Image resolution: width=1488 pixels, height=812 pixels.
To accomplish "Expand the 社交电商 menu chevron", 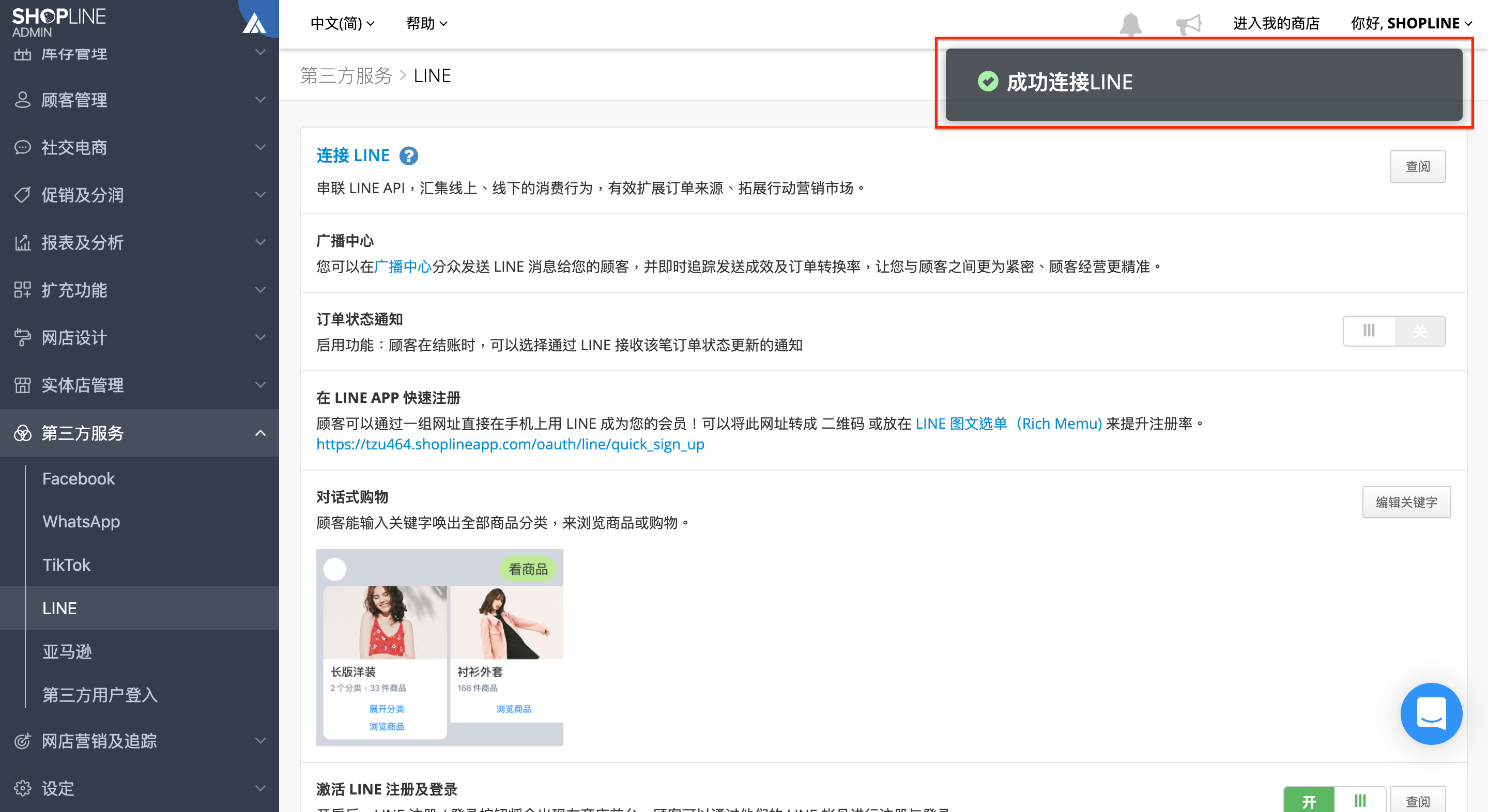I will pos(260,147).
